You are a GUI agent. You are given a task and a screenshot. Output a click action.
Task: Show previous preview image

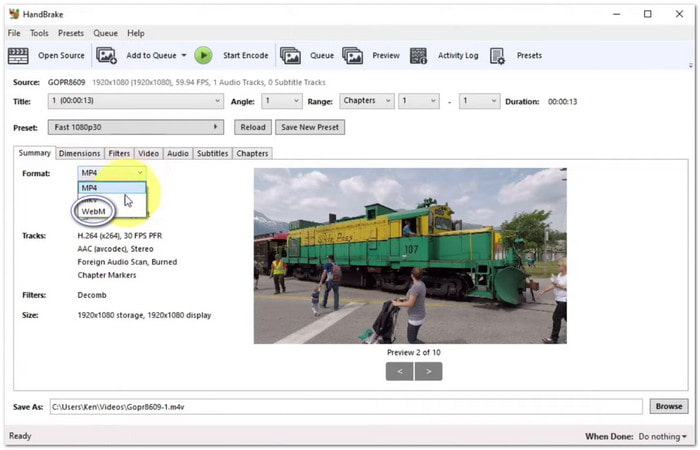click(400, 371)
